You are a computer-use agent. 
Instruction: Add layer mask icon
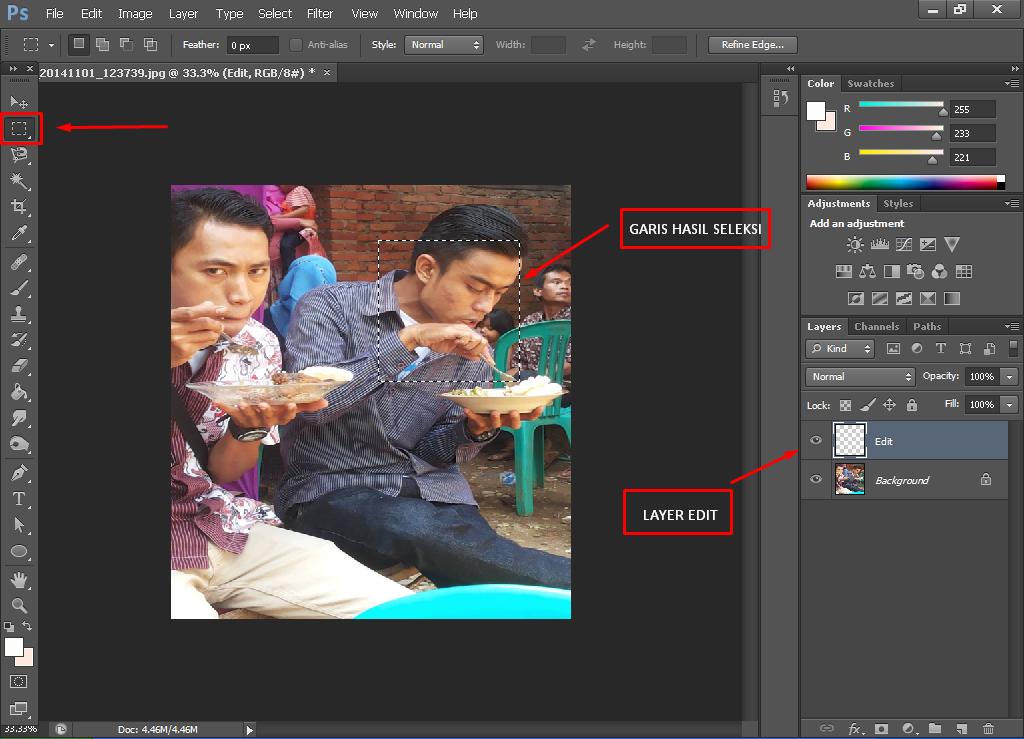pyautogui.click(x=882, y=729)
